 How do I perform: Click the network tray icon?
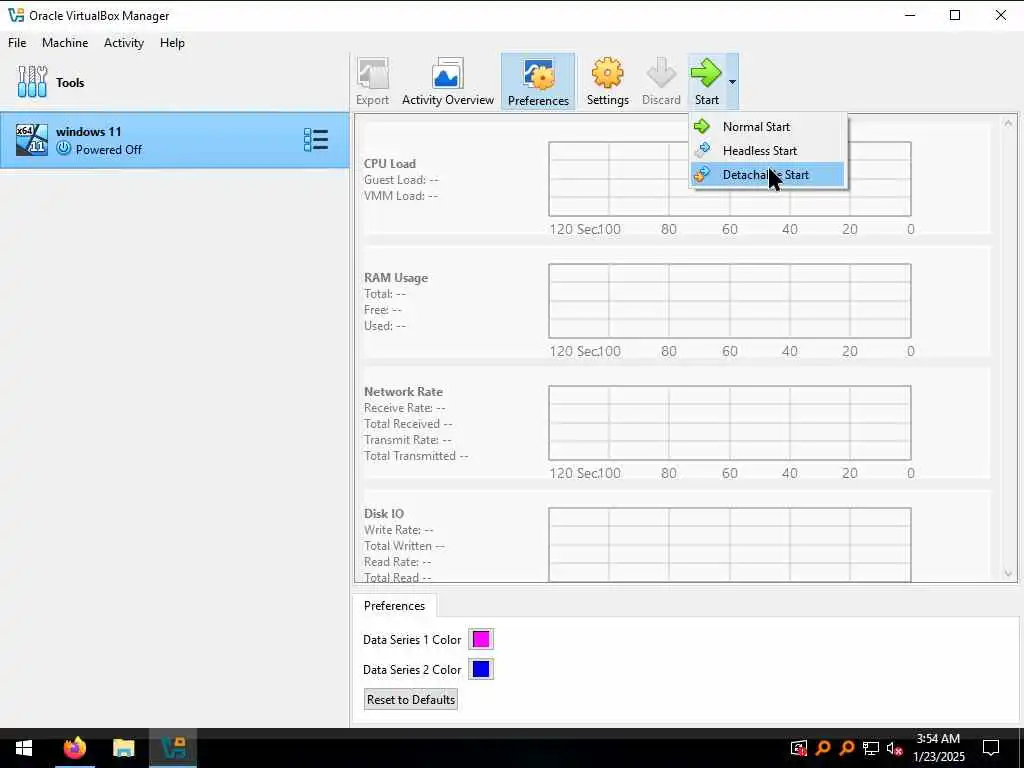click(x=871, y=748)
